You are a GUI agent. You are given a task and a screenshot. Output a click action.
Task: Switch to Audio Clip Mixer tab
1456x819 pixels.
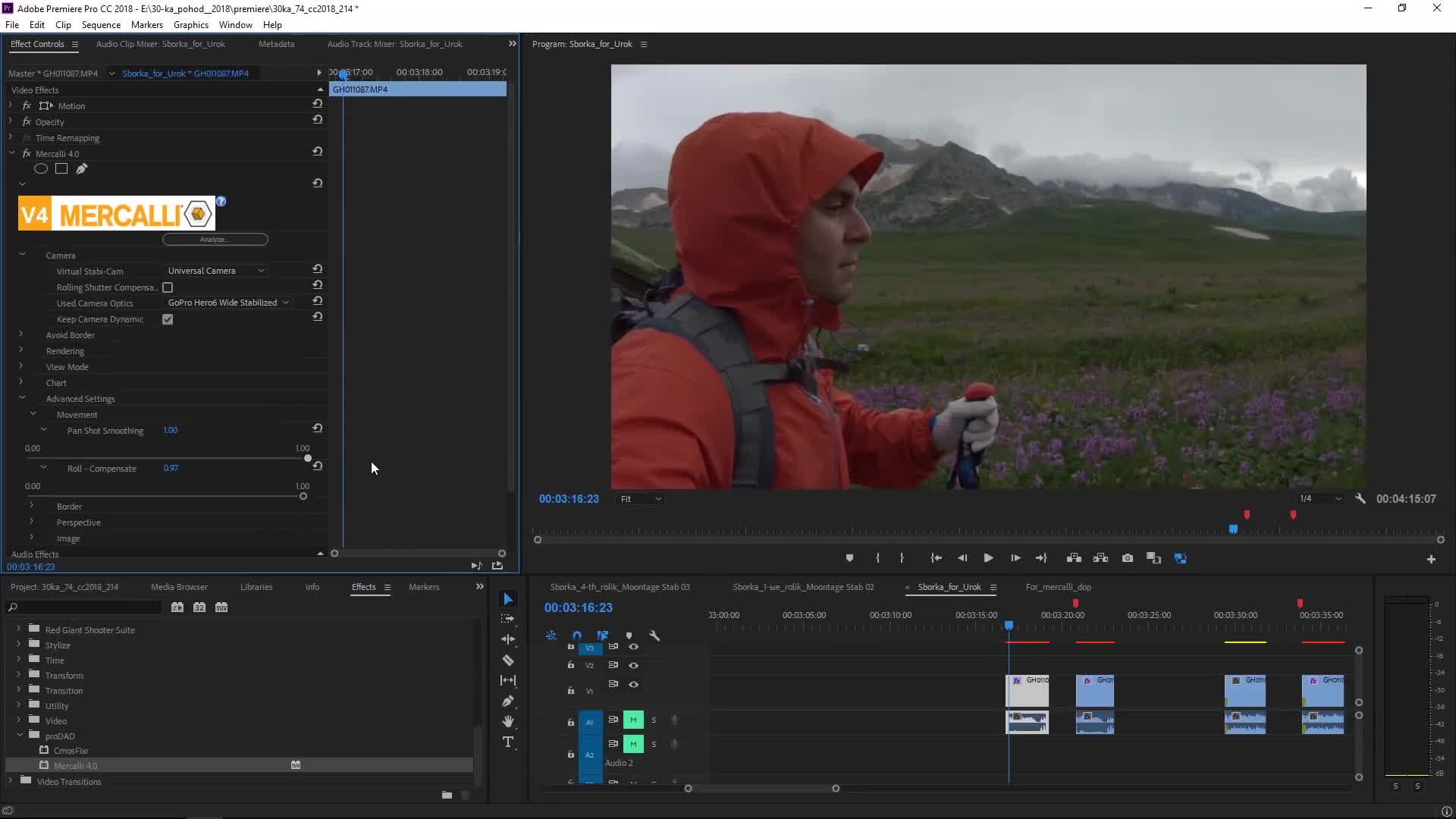tap(161, 44)
